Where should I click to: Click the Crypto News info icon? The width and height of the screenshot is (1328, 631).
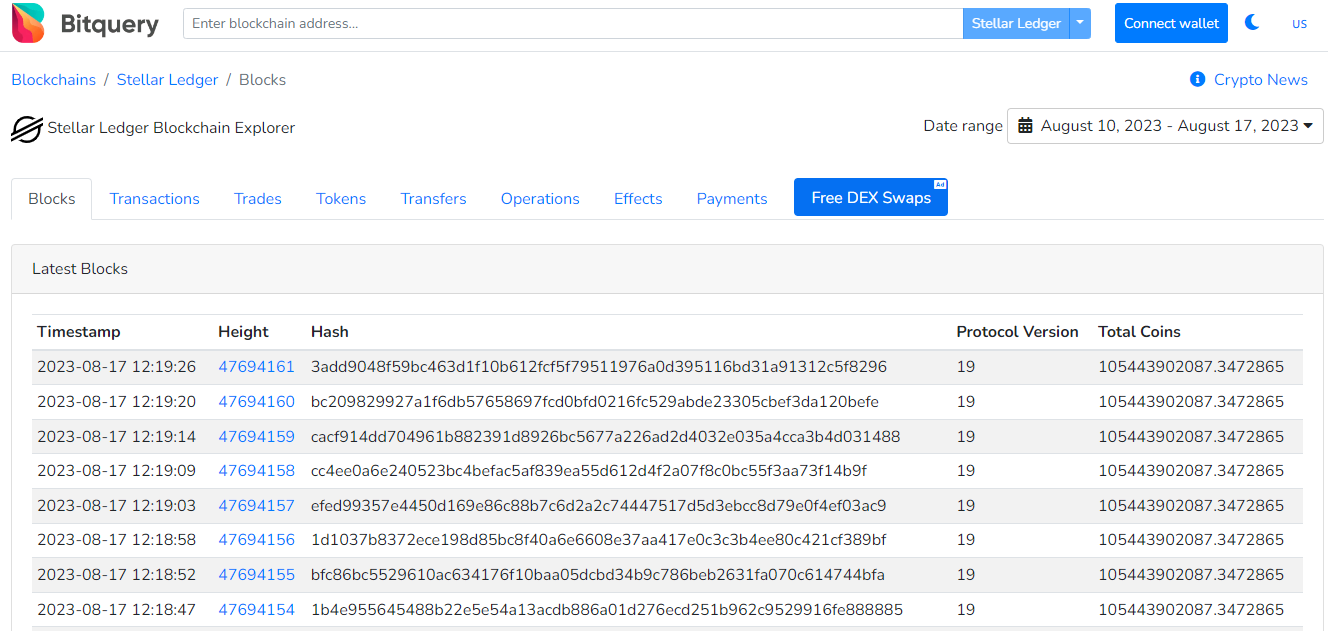(x=1197, y=79)
